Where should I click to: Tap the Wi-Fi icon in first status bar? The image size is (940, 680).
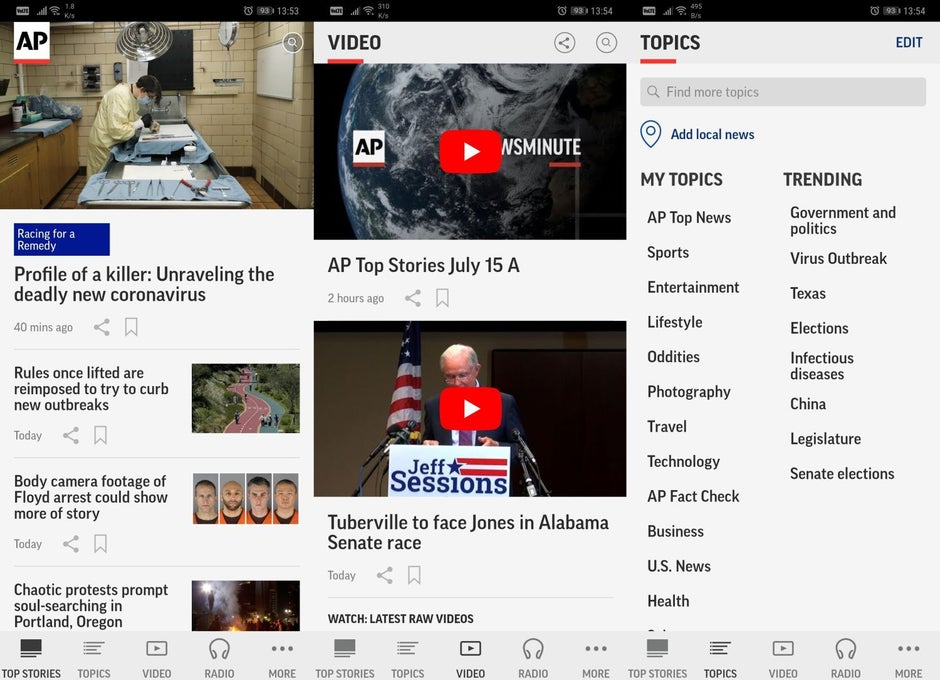(55, 11)
